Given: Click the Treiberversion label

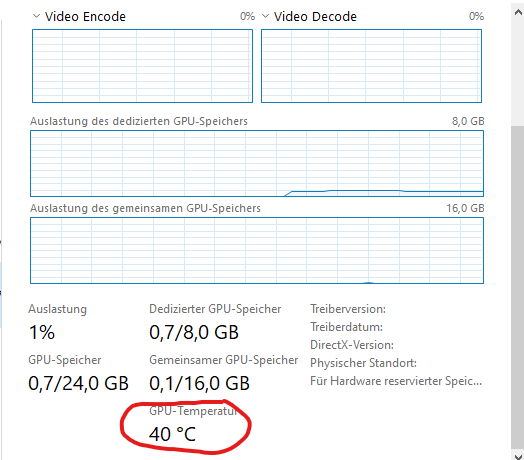Looking at the screenshot, I should 348,309.
